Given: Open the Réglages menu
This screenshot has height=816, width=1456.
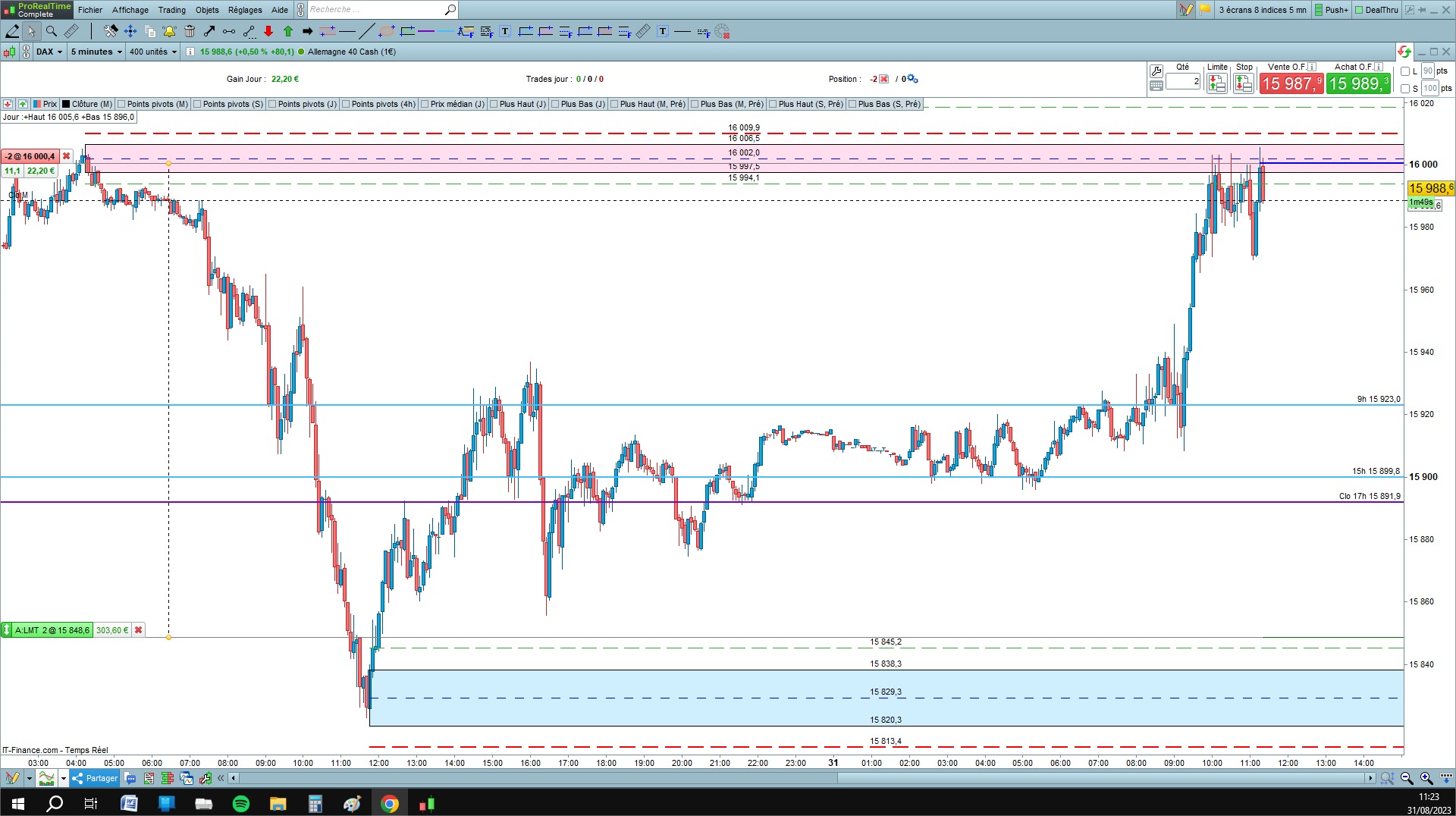Looking at the screenshot, I should [245, 10].
